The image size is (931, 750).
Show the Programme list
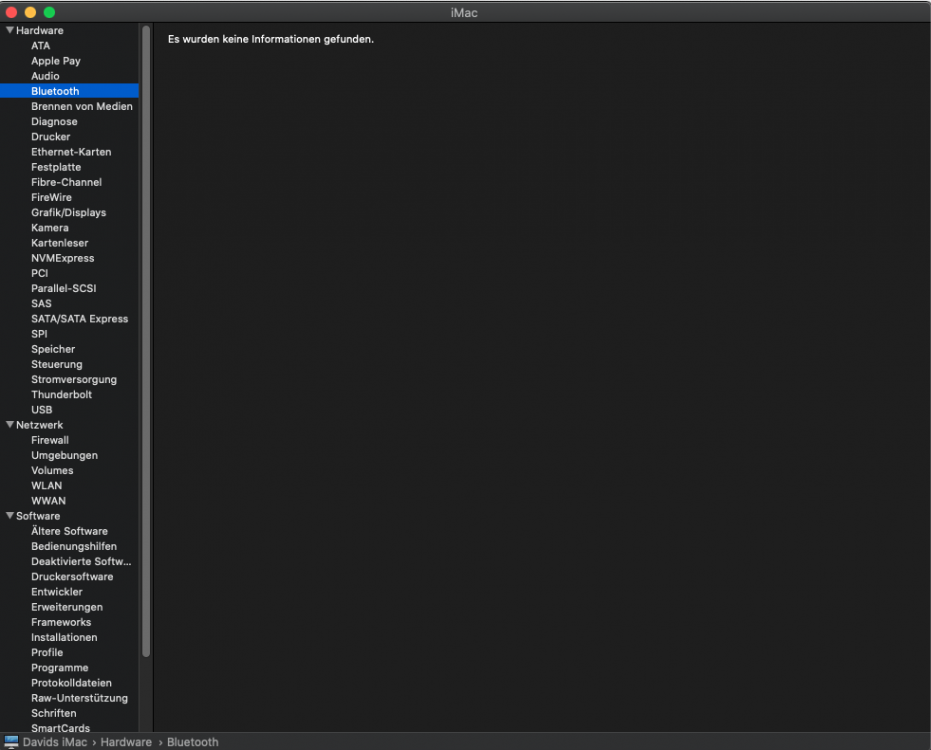[x=59, y=667]
